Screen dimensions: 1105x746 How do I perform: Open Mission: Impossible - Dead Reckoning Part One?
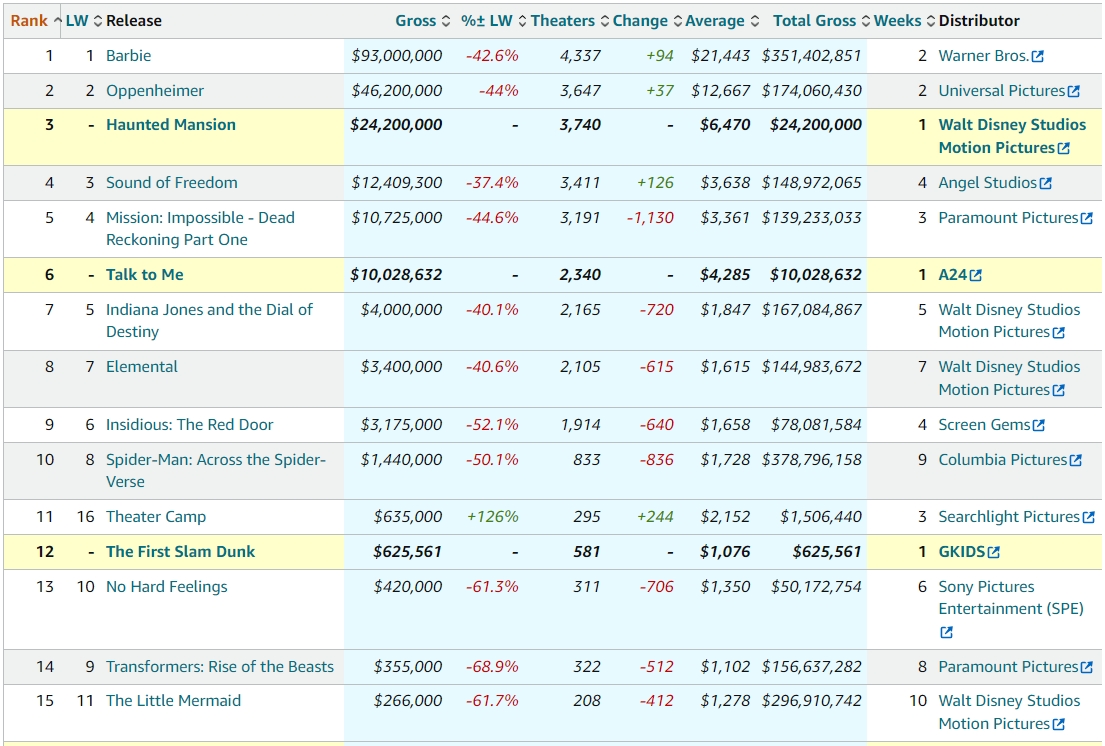pos(200,229)
